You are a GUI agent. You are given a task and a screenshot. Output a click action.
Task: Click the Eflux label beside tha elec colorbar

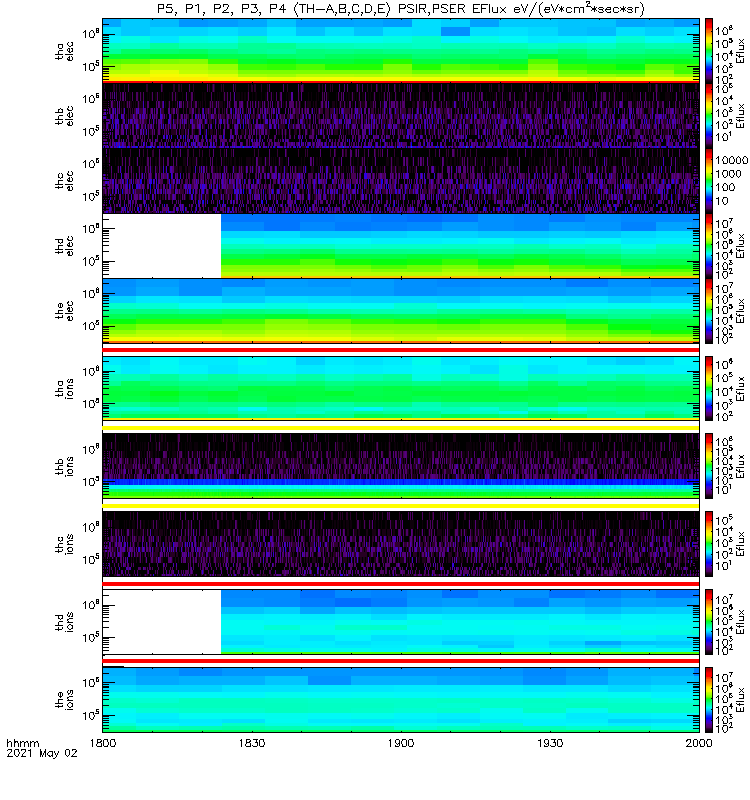(x=740, y=51)
